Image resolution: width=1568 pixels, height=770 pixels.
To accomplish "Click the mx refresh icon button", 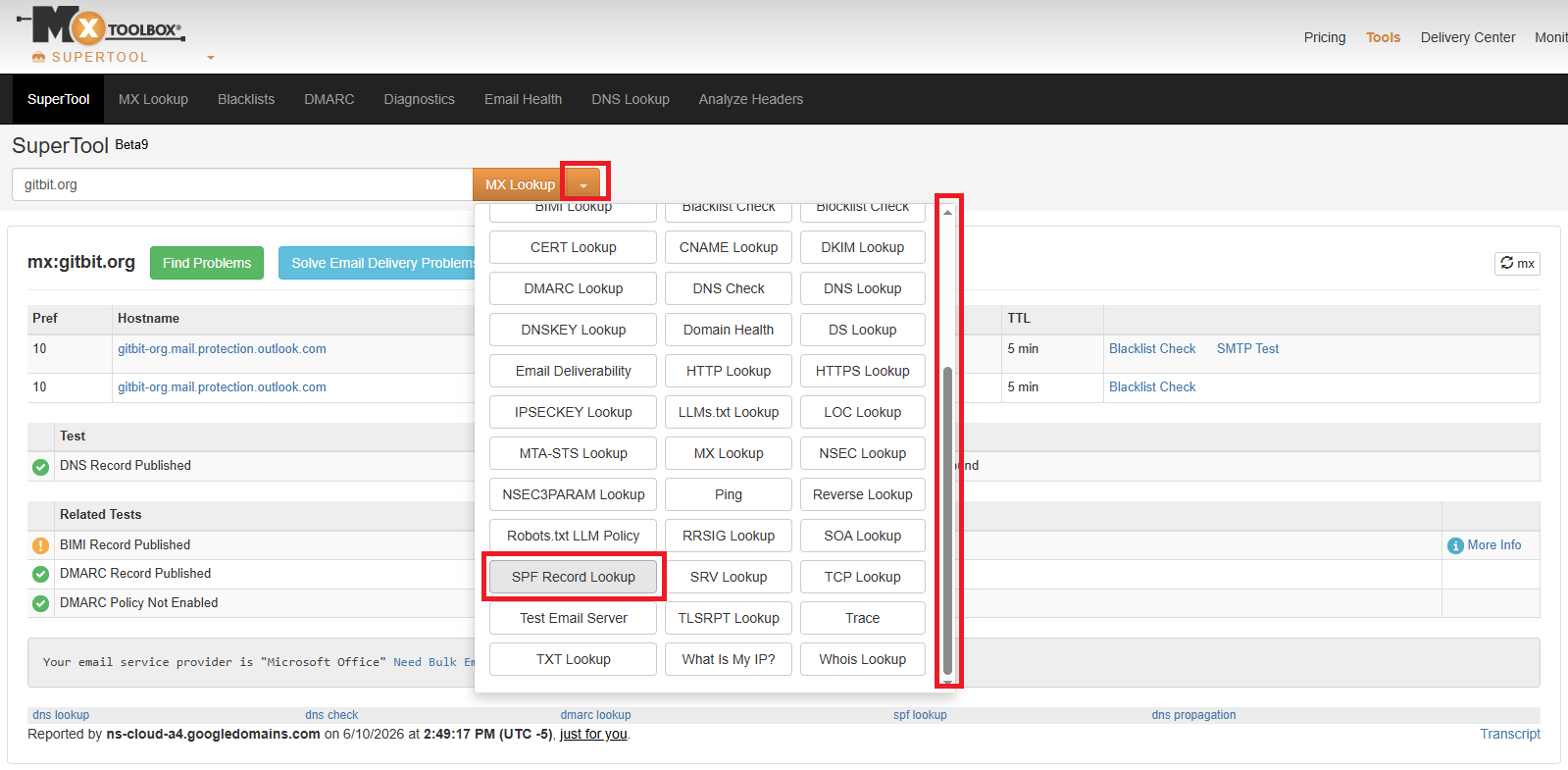I will (x=1517, y=263).
